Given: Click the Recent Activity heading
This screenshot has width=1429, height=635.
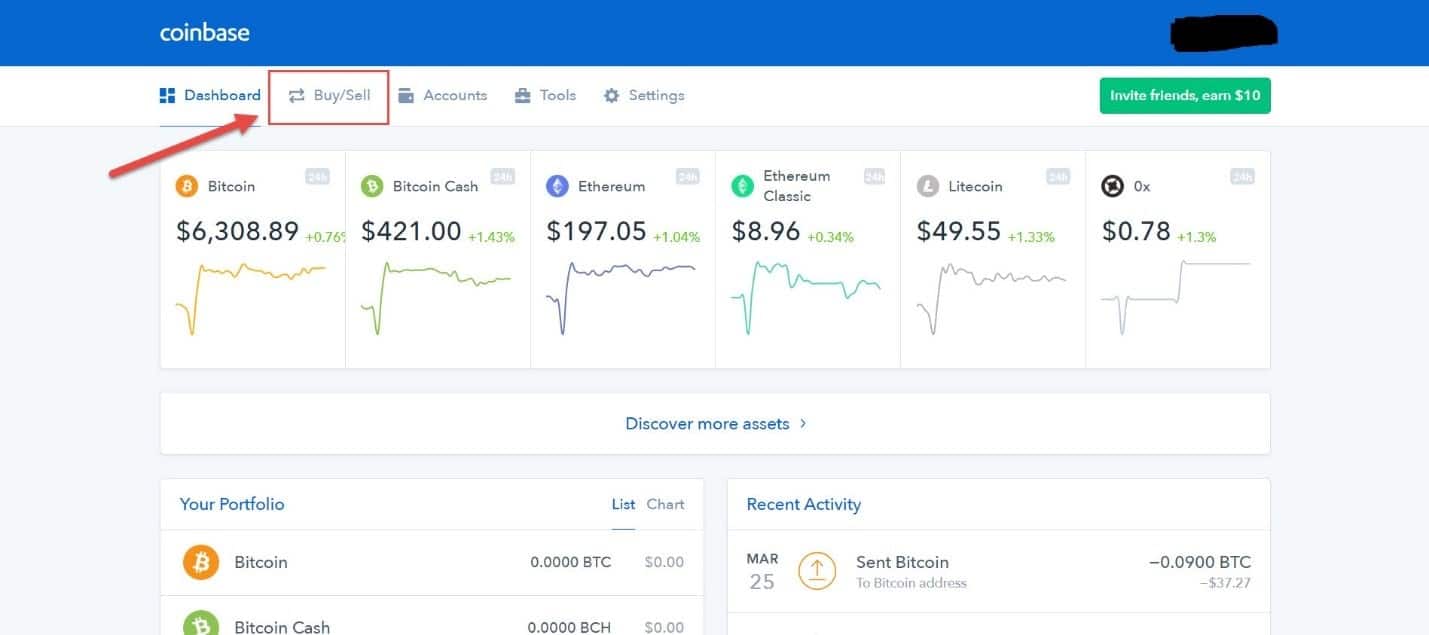Looking at the screenshot, I should pos(804,504).
